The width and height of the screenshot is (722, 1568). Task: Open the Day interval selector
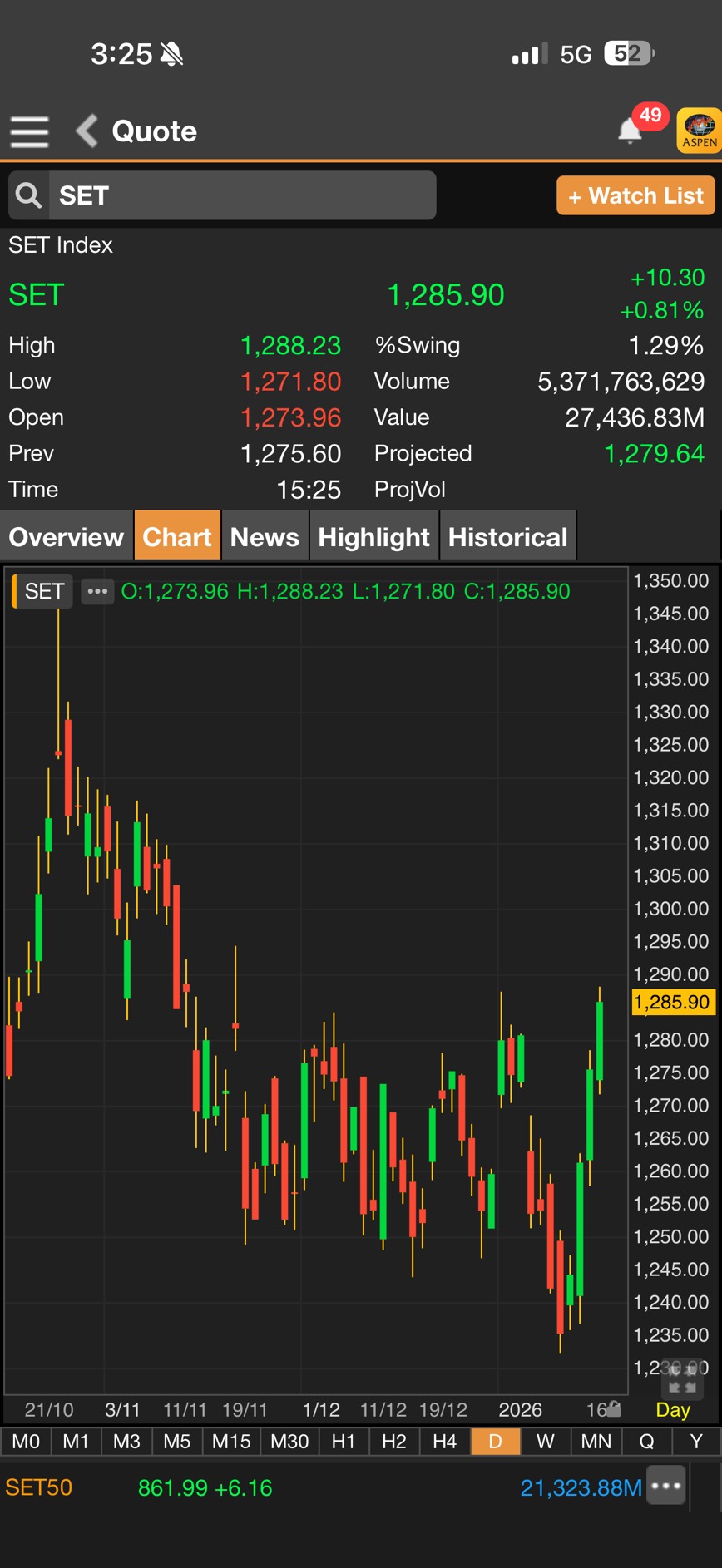click(673, 1409)
